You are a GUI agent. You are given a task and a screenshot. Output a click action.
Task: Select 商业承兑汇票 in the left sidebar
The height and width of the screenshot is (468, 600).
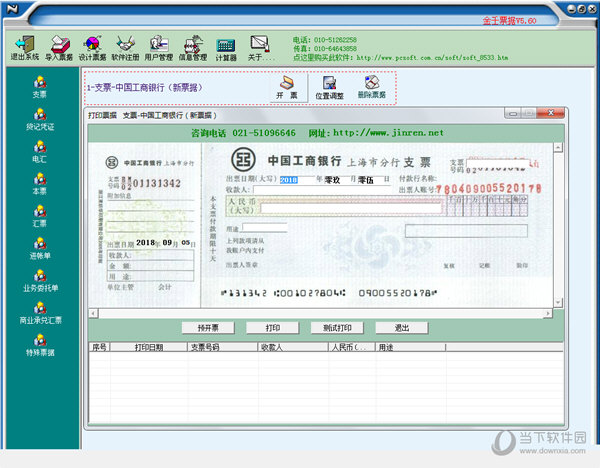tap(40, 313)
